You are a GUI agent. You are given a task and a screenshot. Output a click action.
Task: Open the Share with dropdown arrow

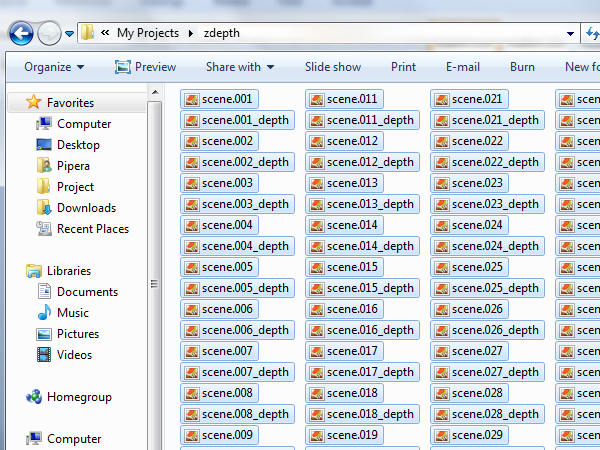tap(271, 67)
